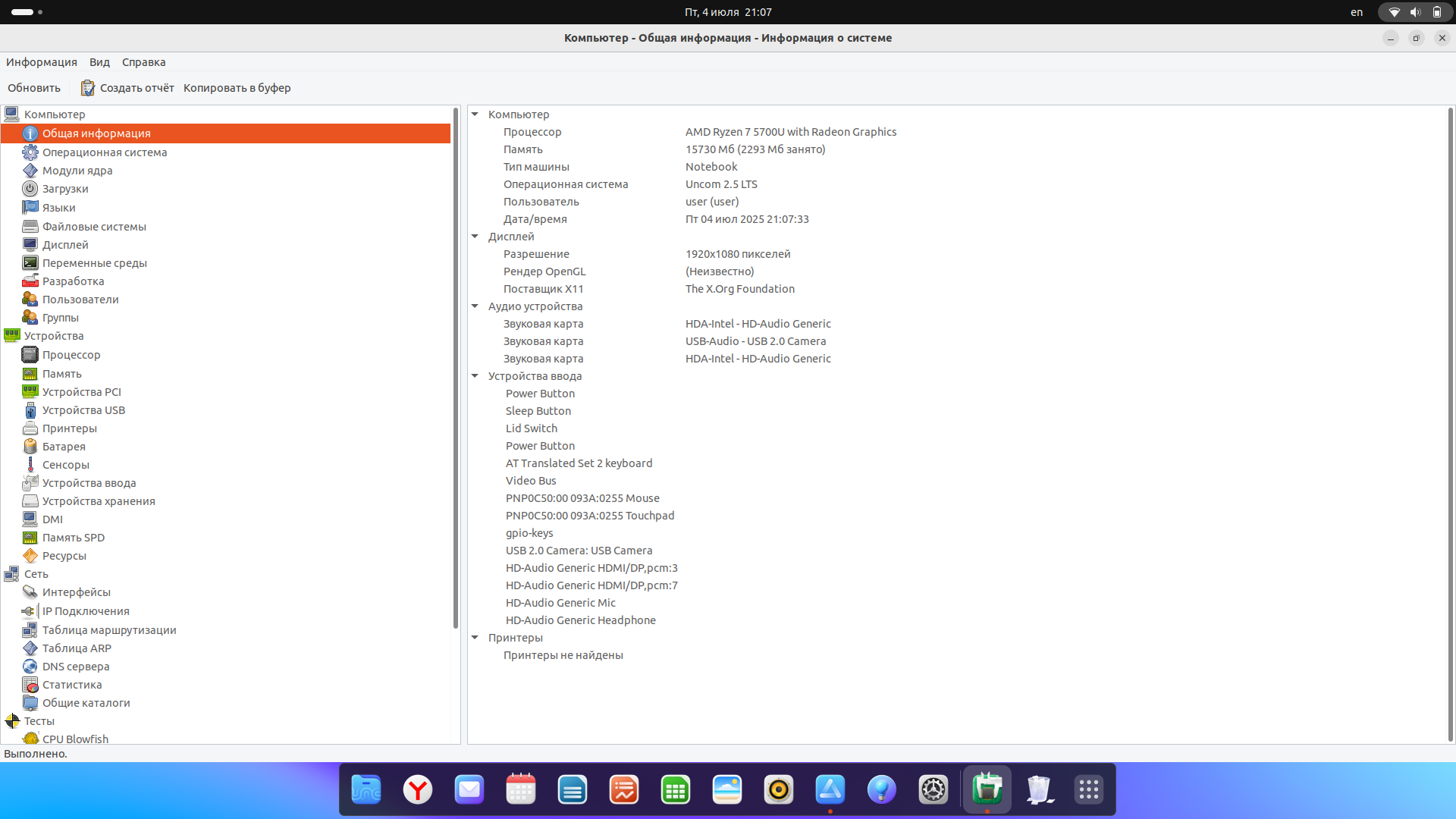The height and width of the screenshot is (819, 1456).
Task: Collapse the Компьютер section in details
Action: click(475, 115)
